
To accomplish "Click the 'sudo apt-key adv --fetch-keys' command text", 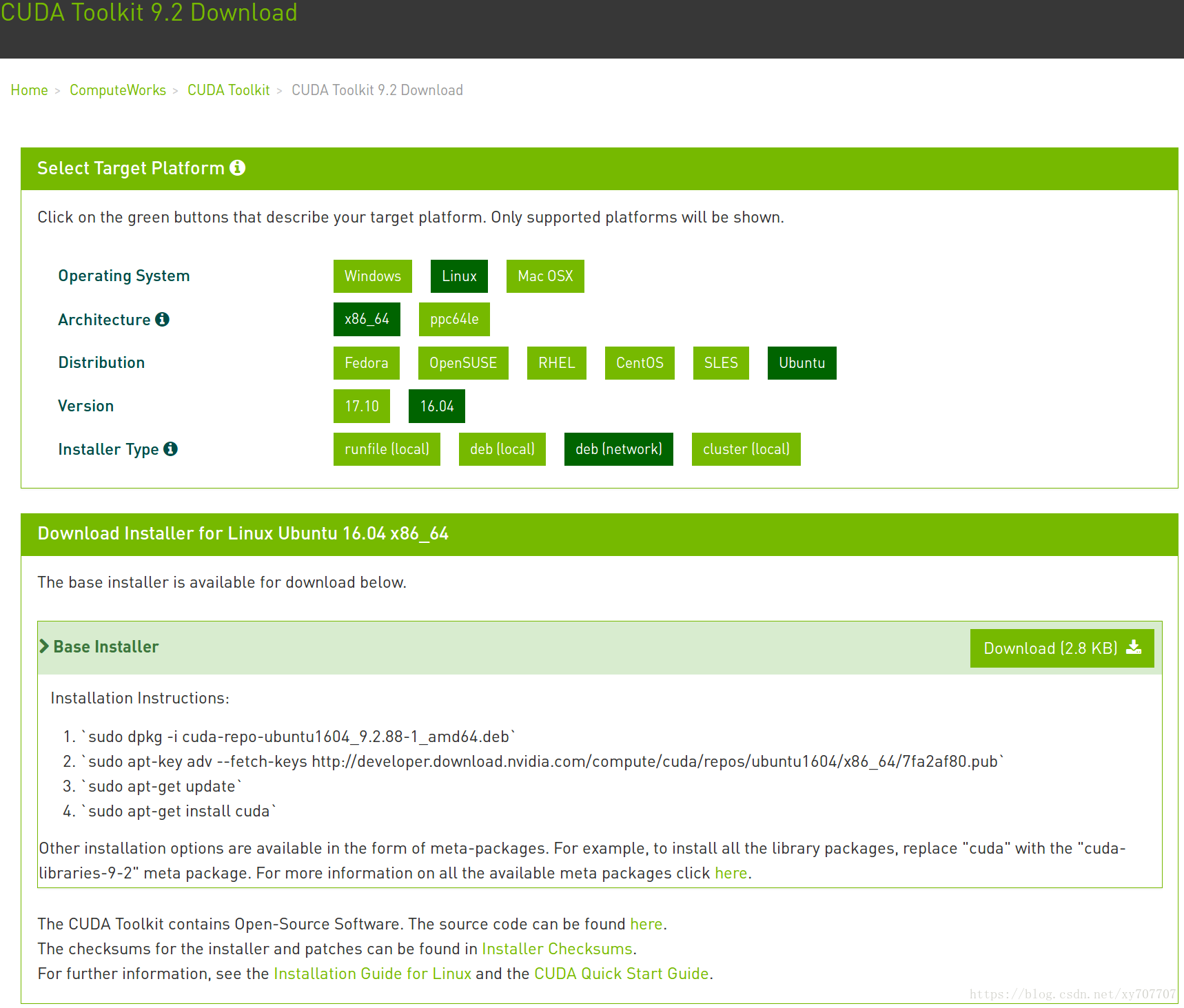I will pos(543,761).
